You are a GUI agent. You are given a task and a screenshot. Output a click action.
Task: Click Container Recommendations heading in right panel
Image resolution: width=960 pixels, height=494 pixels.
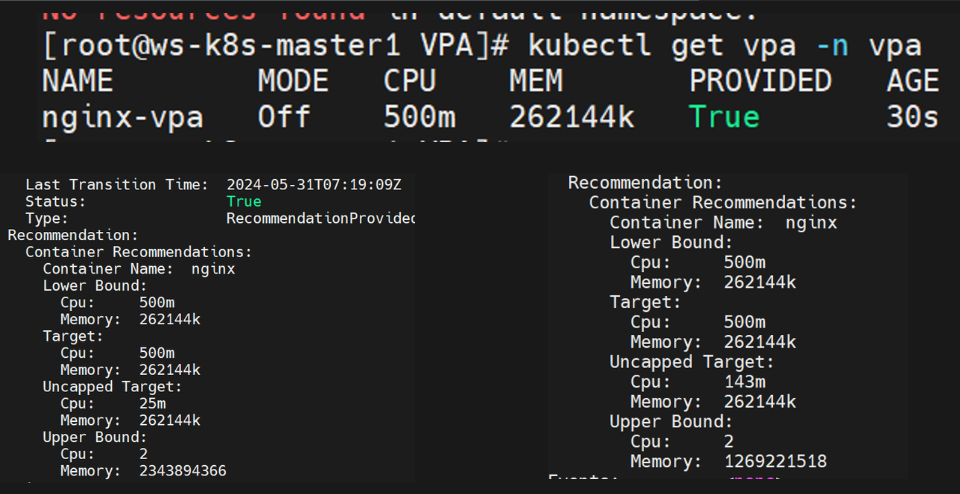722,203
